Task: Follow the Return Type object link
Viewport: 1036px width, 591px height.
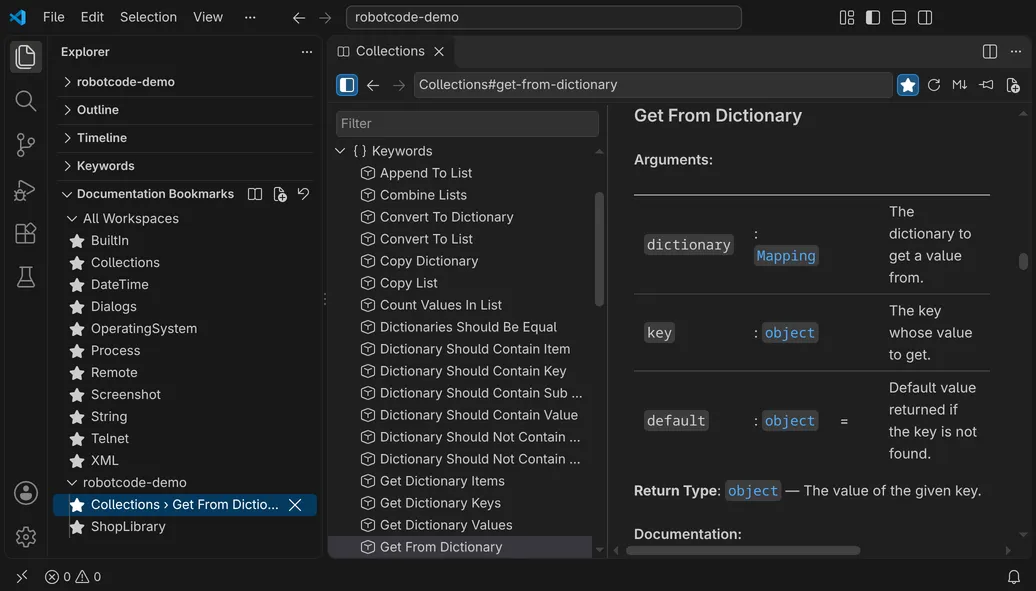Action: tap(753, 491)
